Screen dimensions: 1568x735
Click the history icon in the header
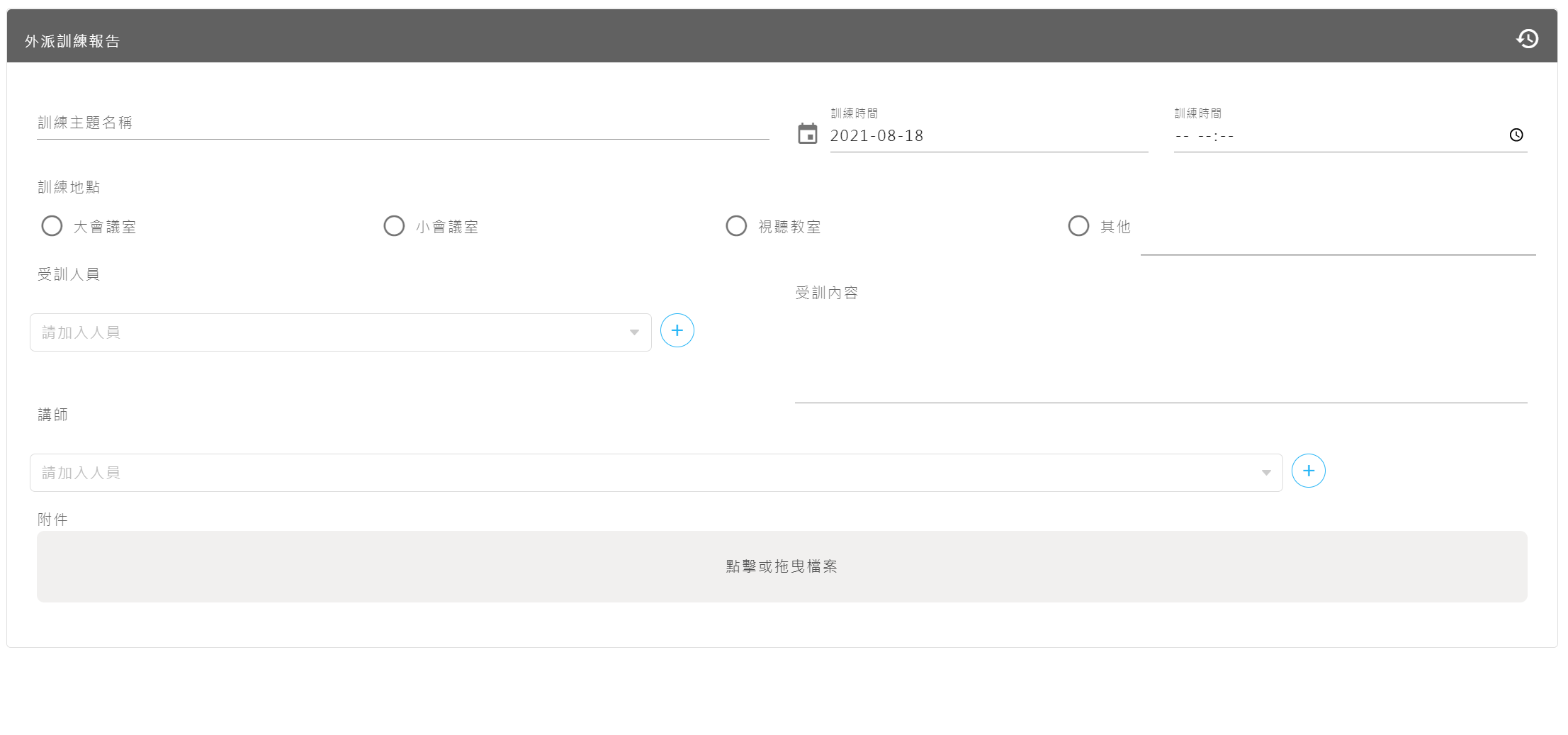(x=1527, y=38)
